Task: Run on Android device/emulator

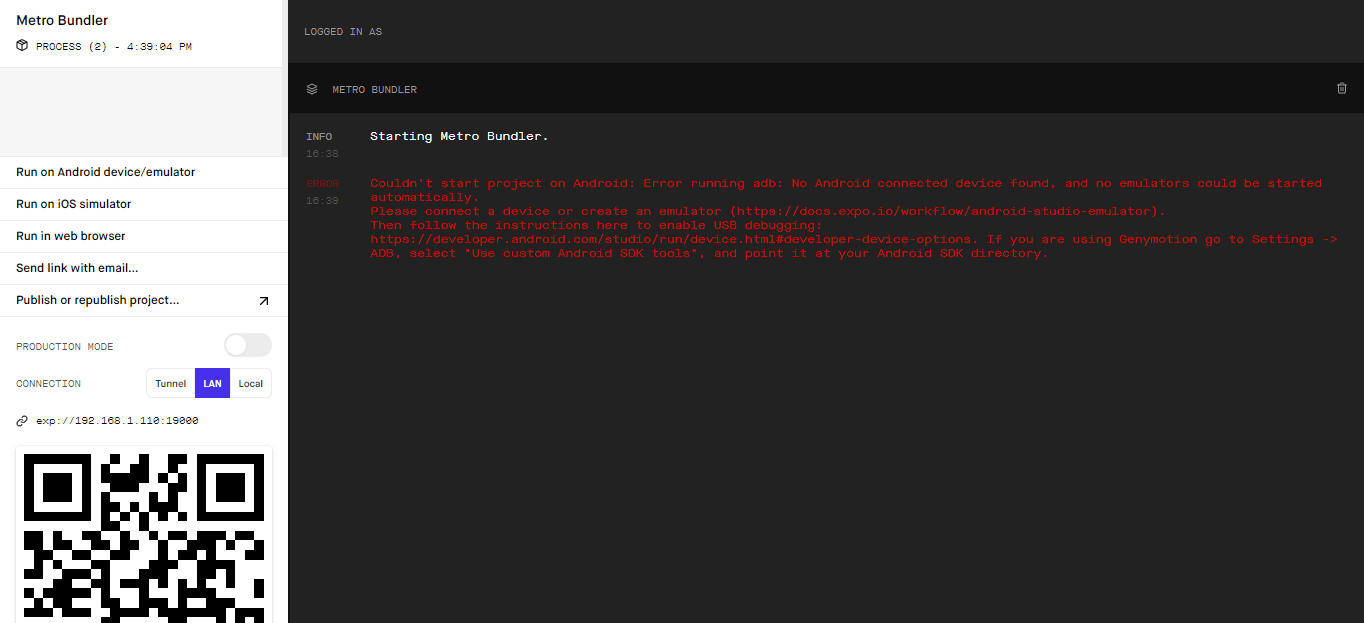Action: click(105, 171)
